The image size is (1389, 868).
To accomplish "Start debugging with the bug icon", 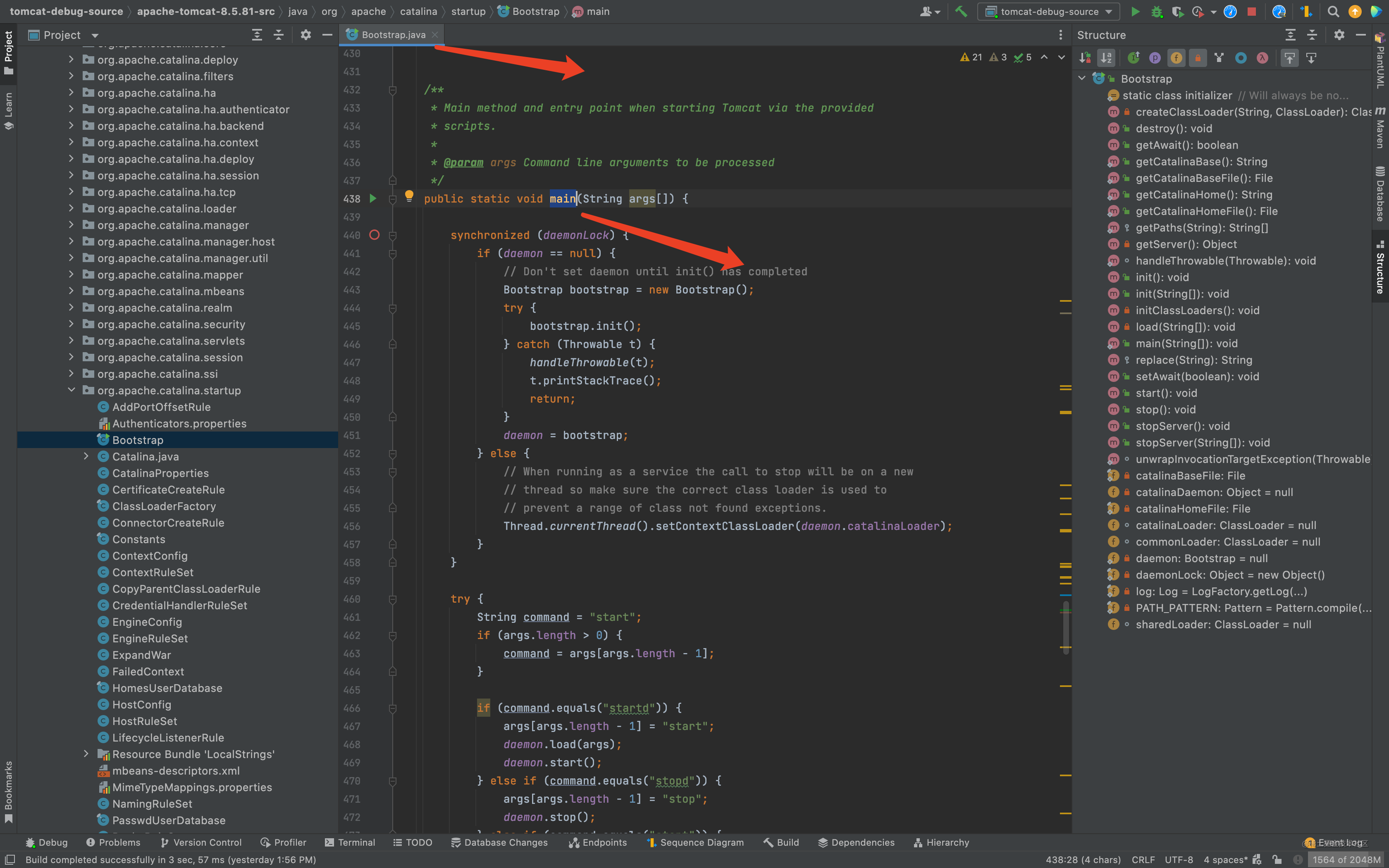I will click(1156, 12).
